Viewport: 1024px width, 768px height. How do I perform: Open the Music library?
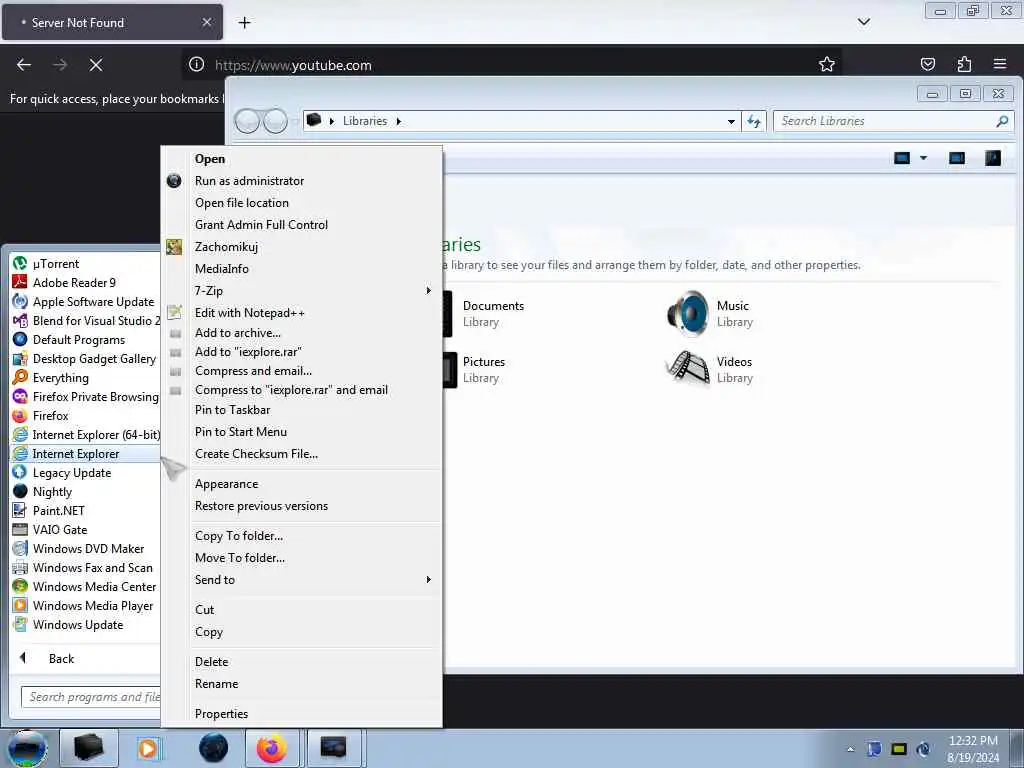[711, 313]
